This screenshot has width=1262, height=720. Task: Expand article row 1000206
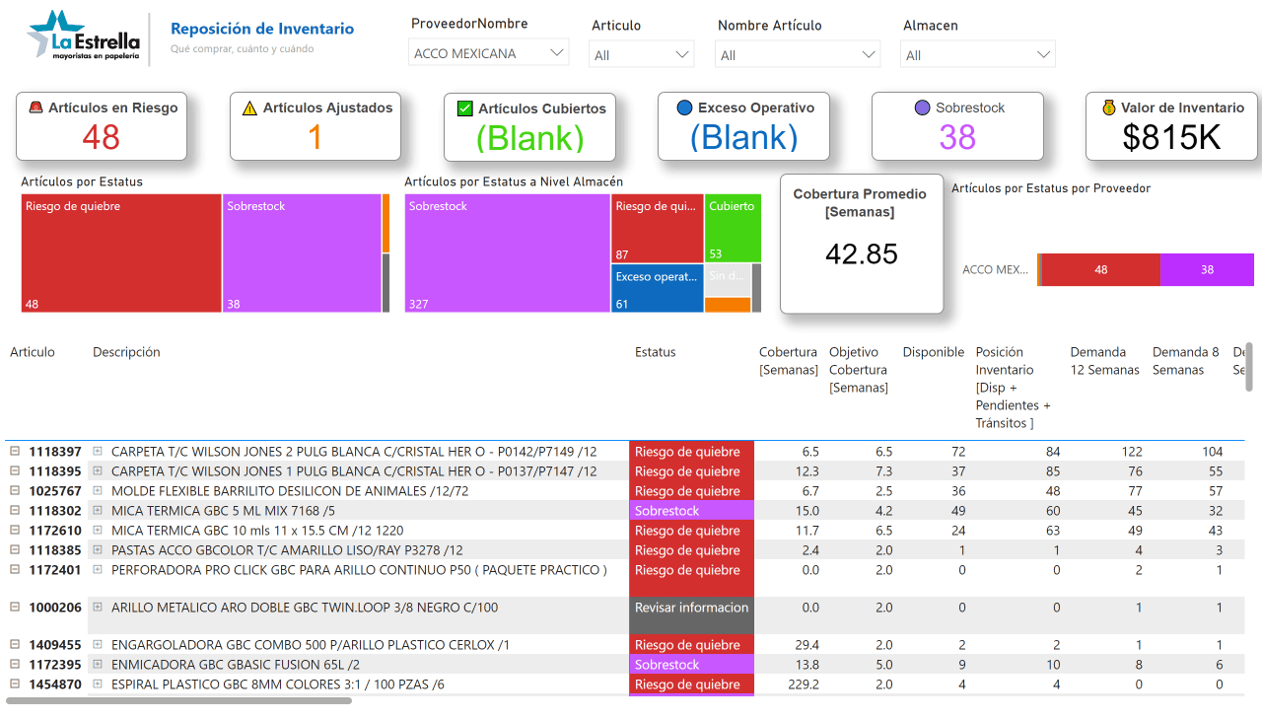coord(15,607)
